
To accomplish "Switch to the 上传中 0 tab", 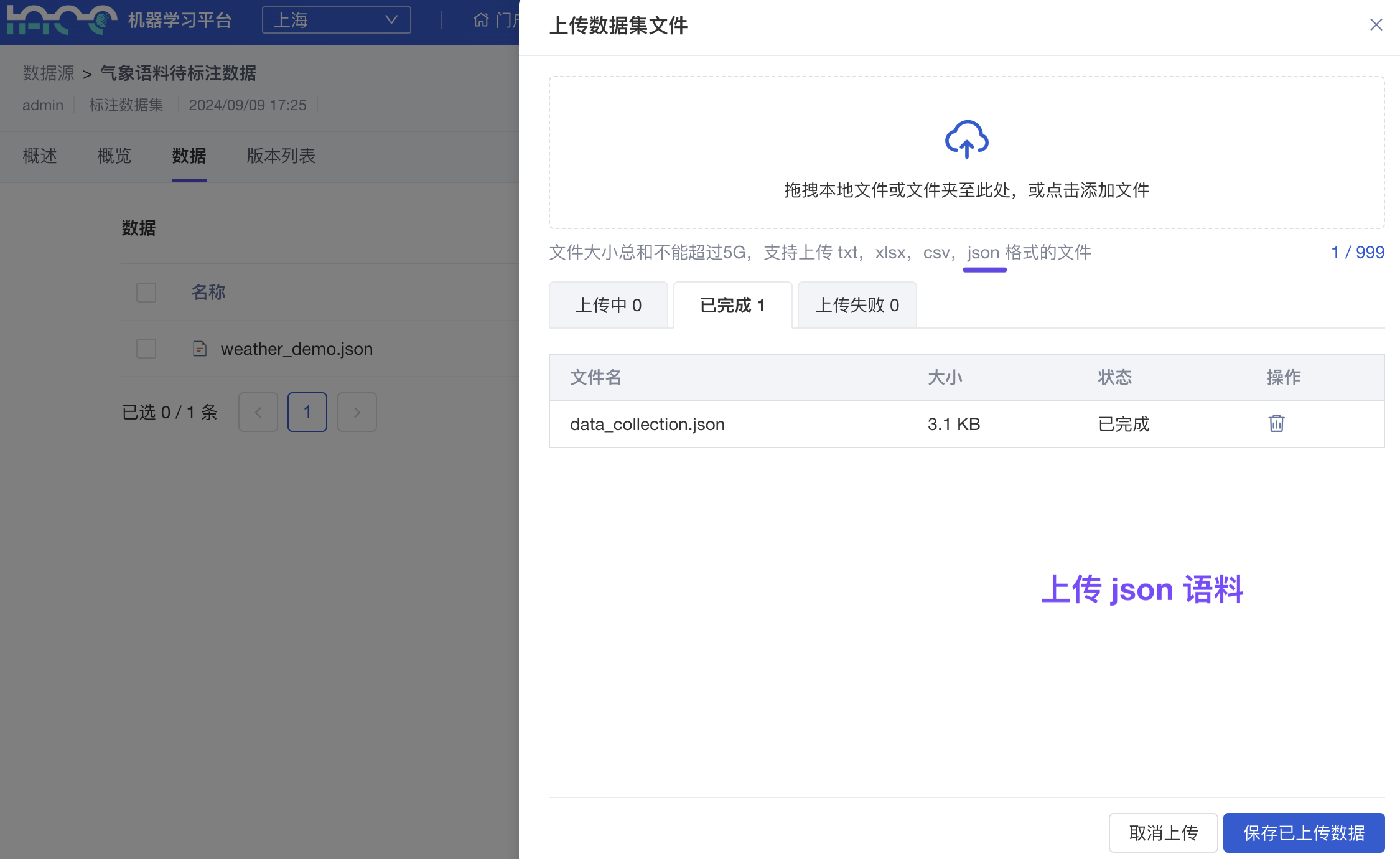I will (x=608, y=305).
